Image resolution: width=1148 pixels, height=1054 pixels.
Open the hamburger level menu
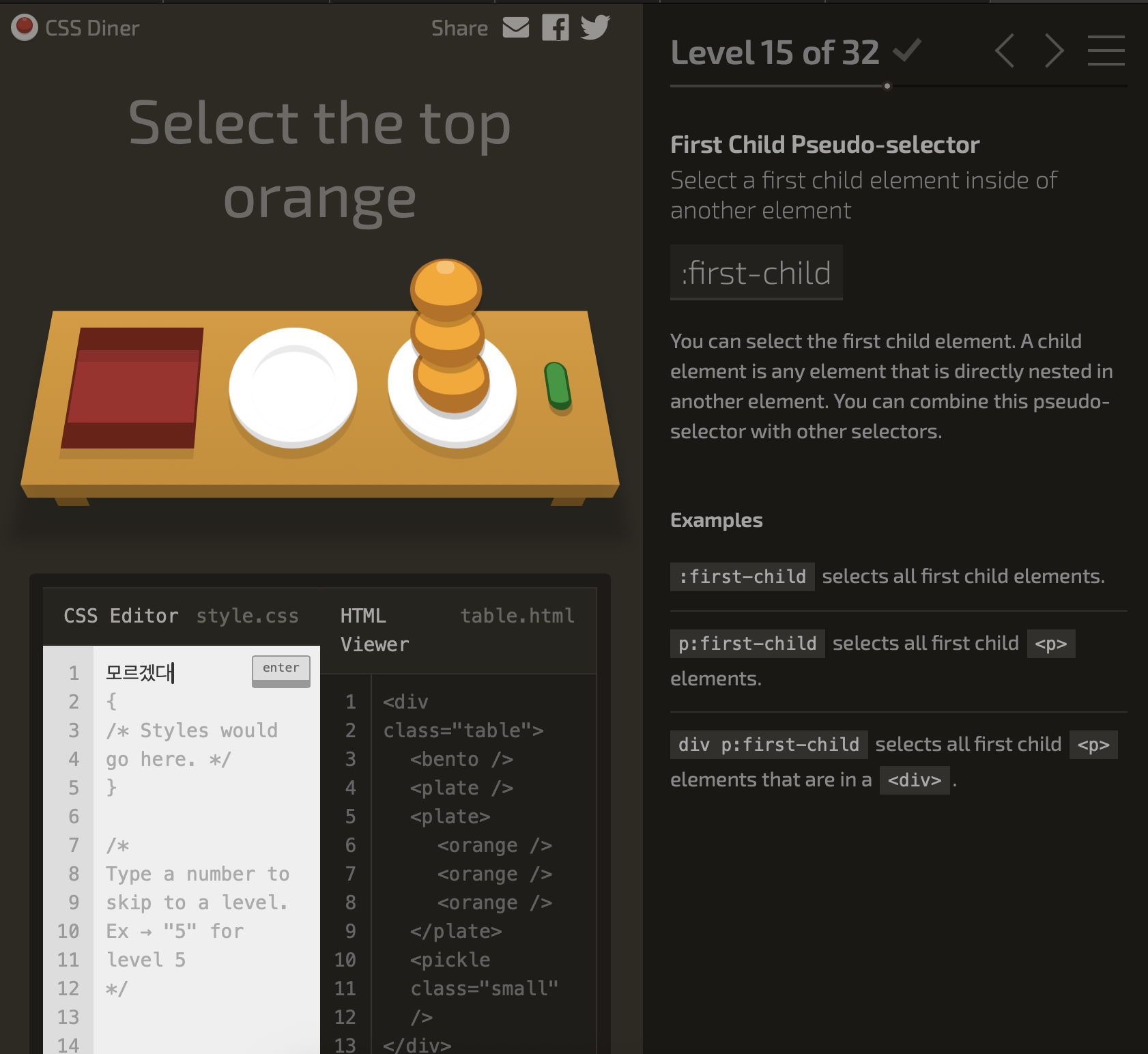pyautogui.click(x=1106, y=51)
